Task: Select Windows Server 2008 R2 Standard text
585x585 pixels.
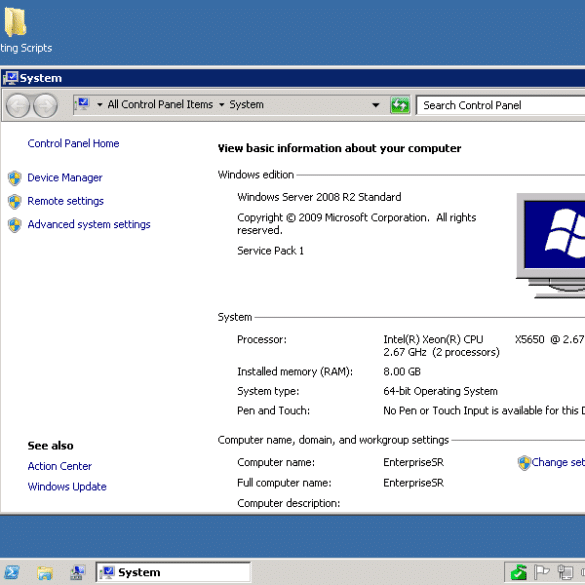Action: pyautogui.click(x=319, y=197)
